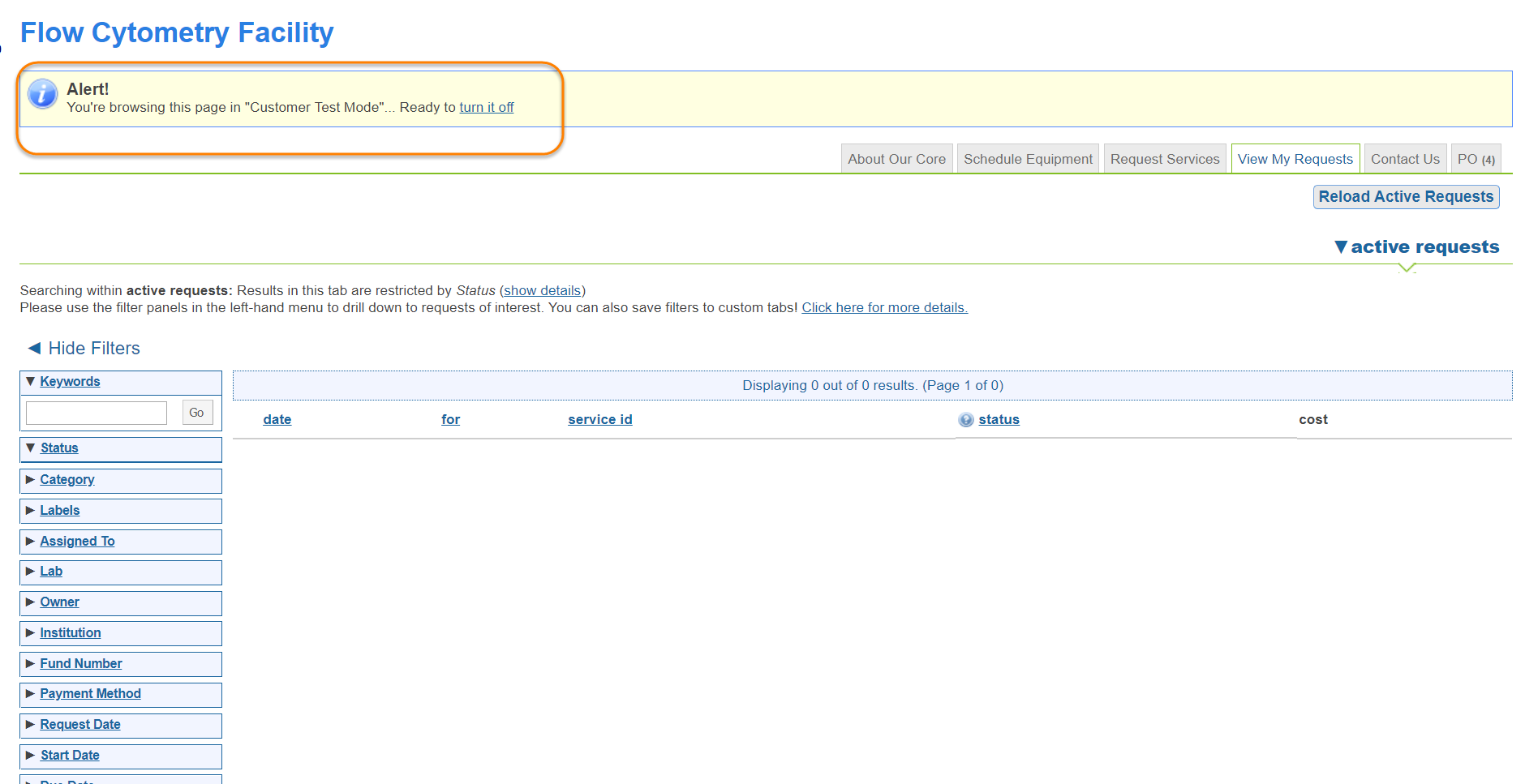Sort results by service id column

[599, 419]
